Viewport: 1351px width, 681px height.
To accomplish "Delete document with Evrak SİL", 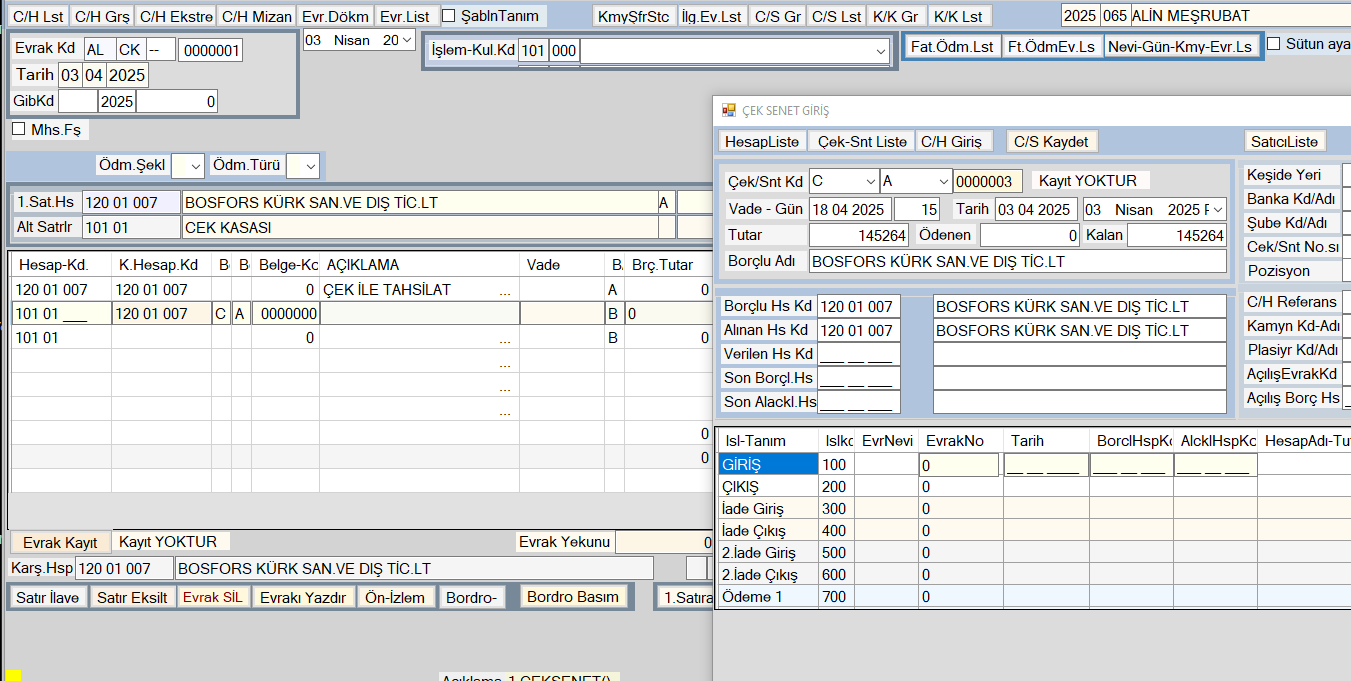I will point(212,597).
